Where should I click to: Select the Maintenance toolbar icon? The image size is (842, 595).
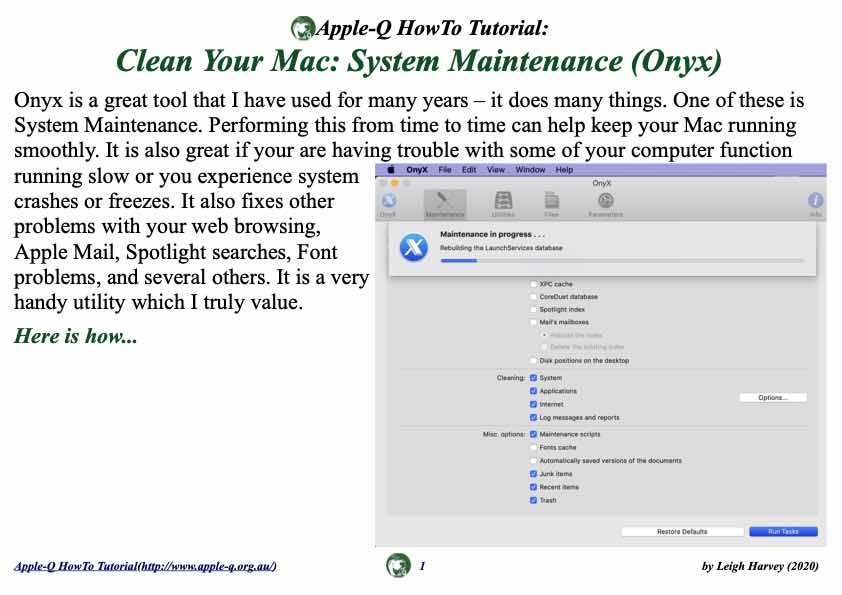pyautogui.click(x=445, y=205)
